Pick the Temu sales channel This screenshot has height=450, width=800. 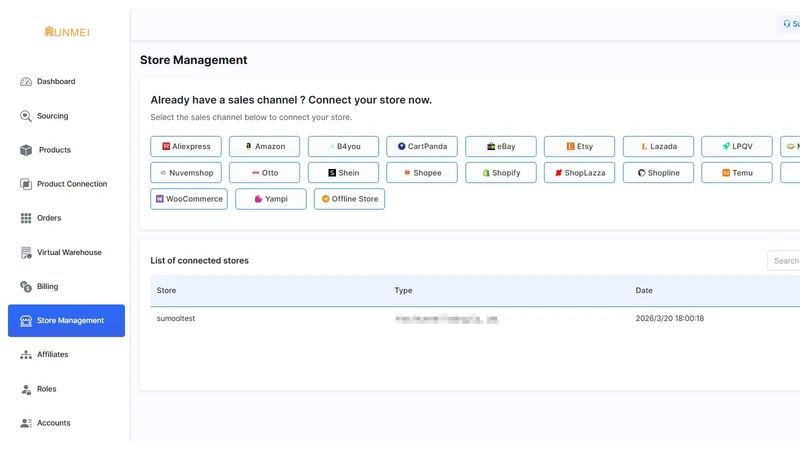(x=737, y=173)
